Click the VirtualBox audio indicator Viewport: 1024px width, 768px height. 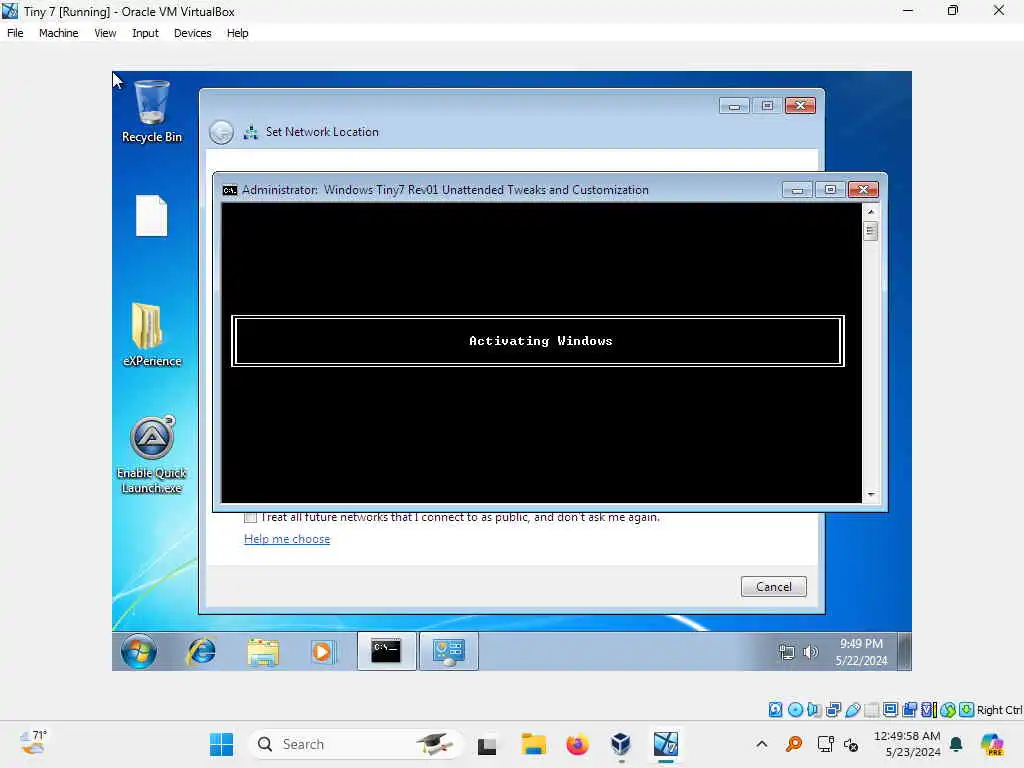click(814, 710)
